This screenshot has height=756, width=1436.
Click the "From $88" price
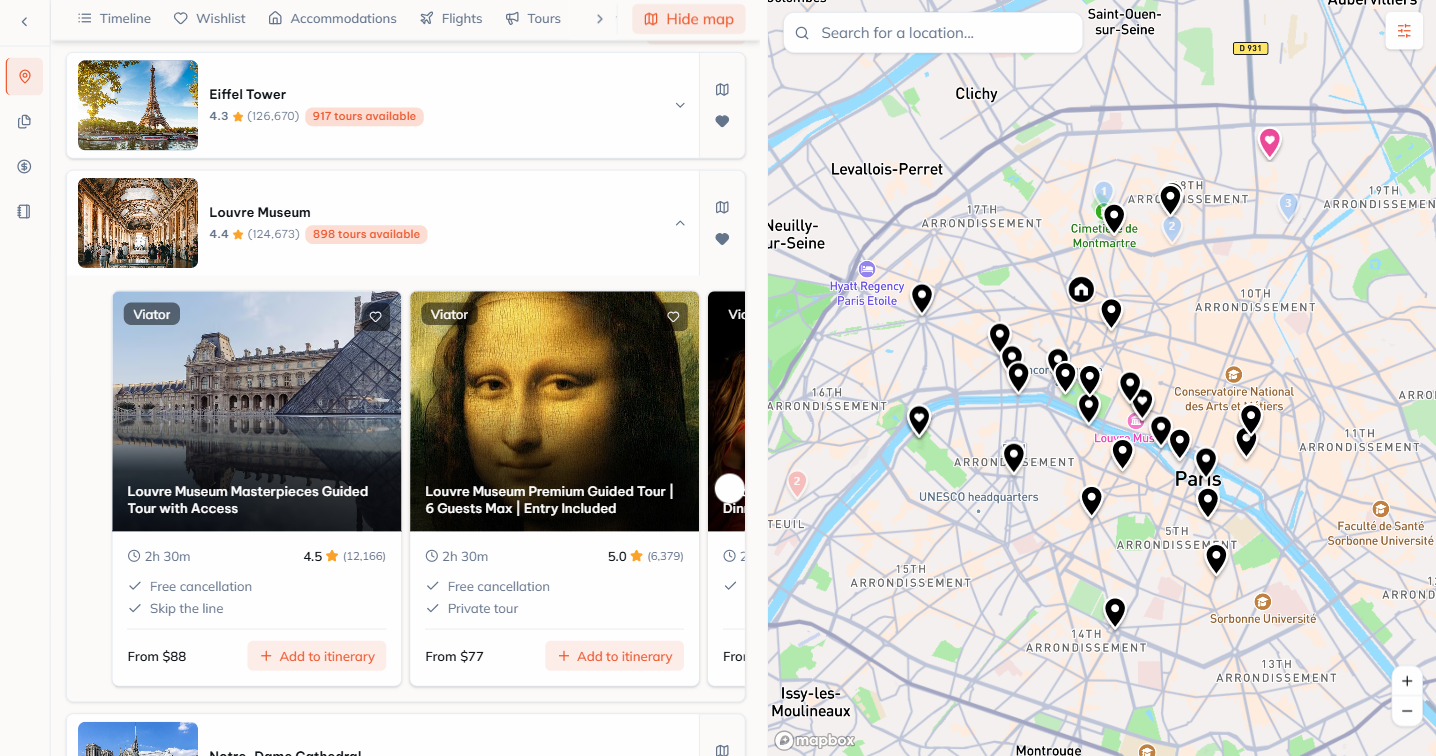[x=157, y=657]
